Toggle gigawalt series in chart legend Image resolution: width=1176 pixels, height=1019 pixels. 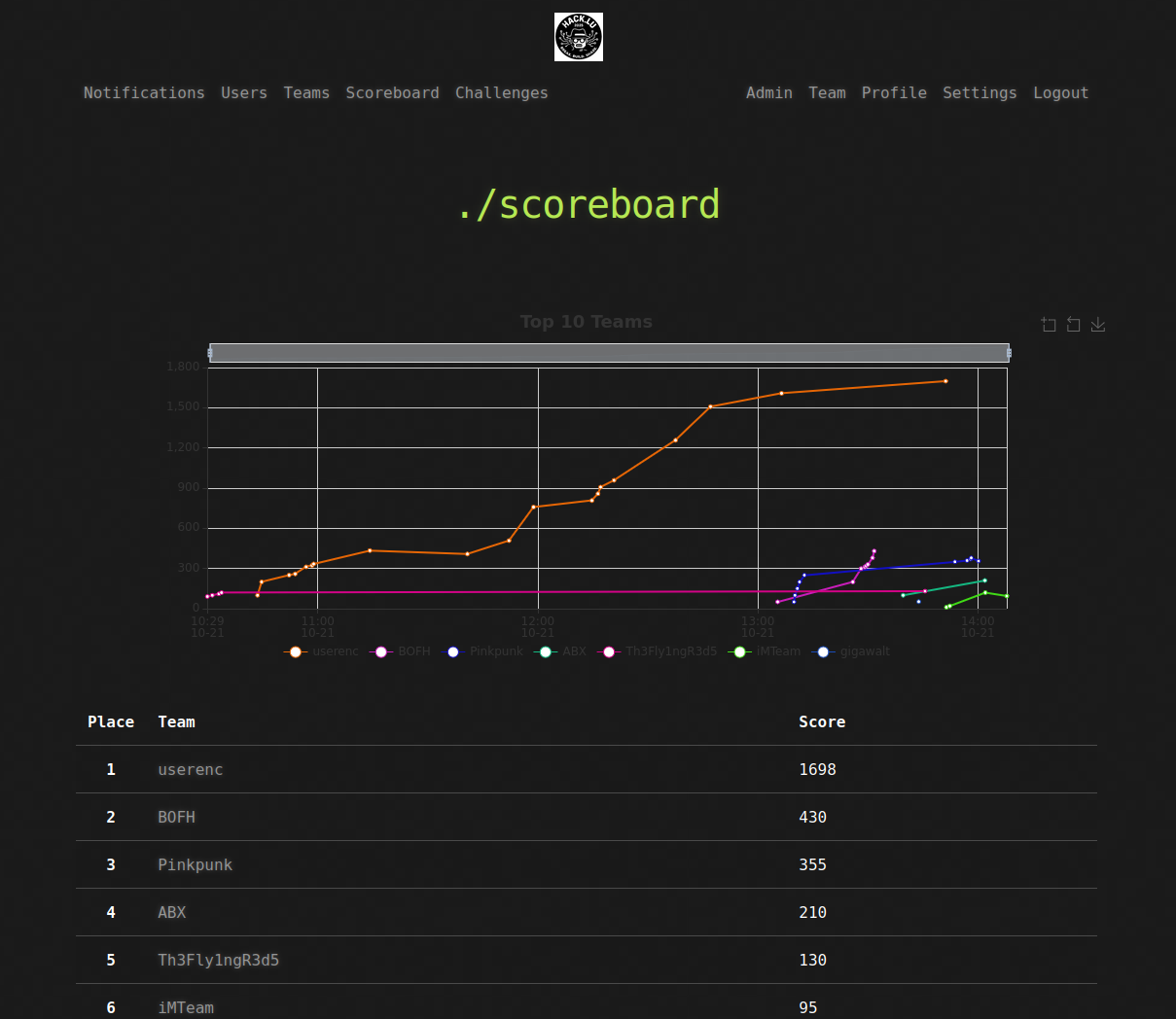851,651
